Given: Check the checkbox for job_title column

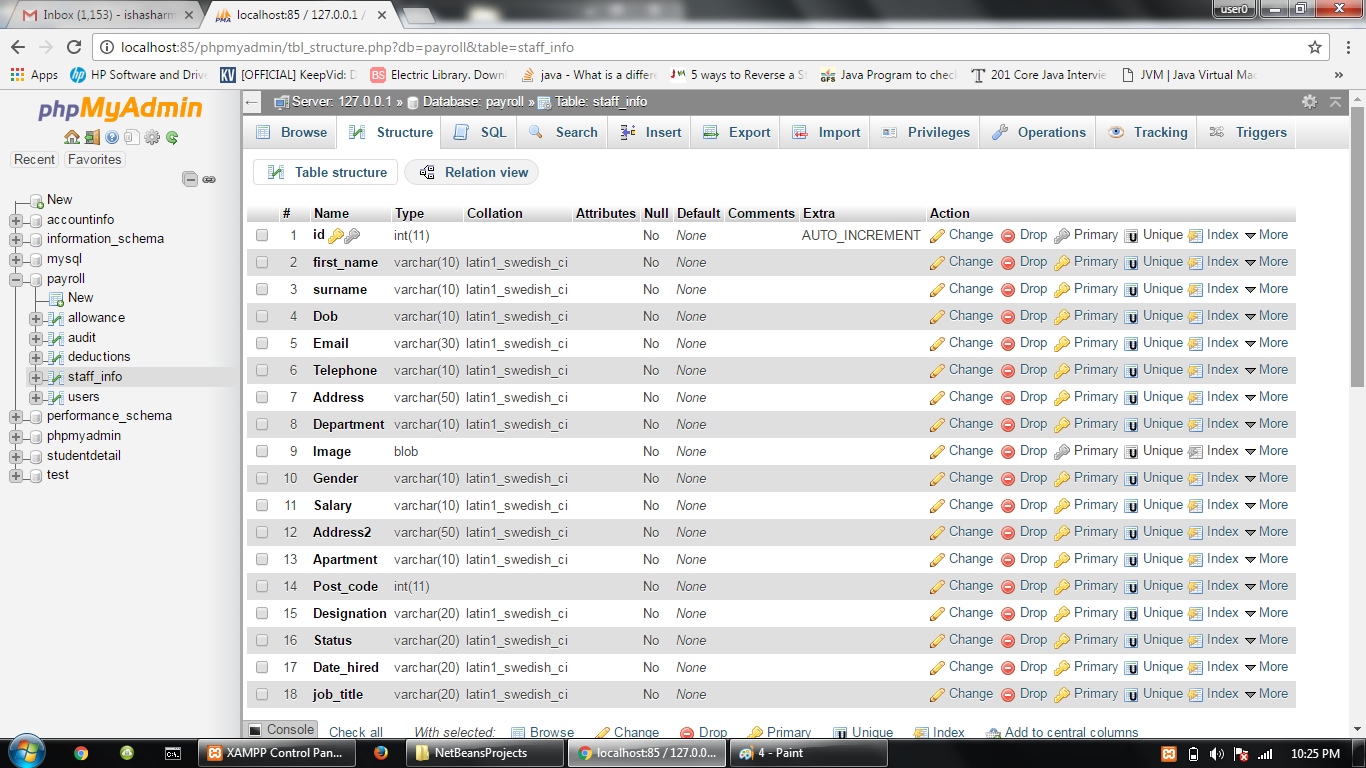Looking at the screenshot, I should click(x=262, y=695).
